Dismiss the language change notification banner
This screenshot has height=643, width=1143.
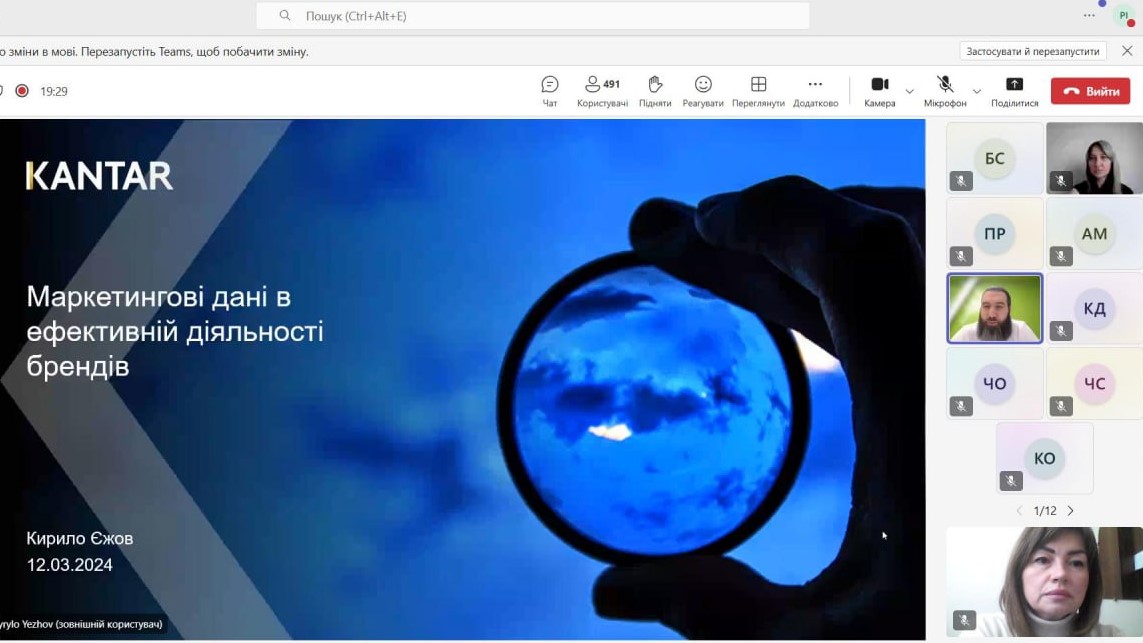pos(1127,51)
